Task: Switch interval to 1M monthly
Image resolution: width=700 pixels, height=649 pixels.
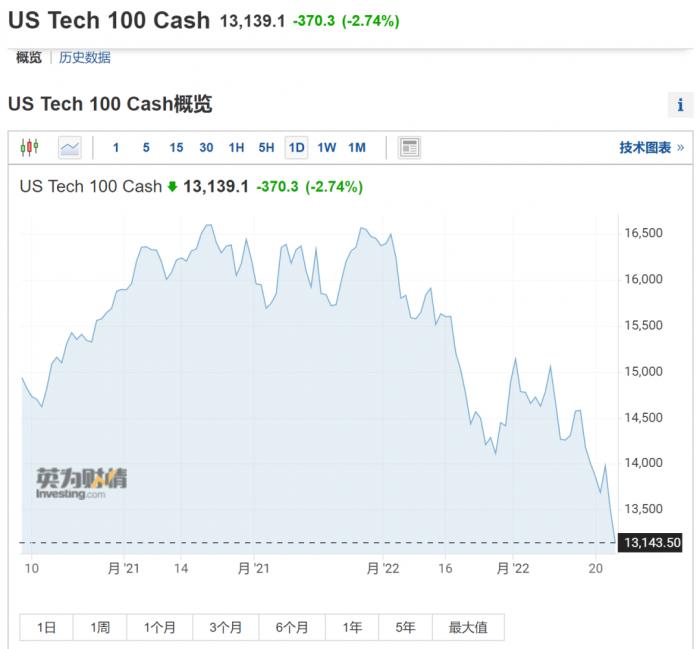Action: (x=357, y=148)
